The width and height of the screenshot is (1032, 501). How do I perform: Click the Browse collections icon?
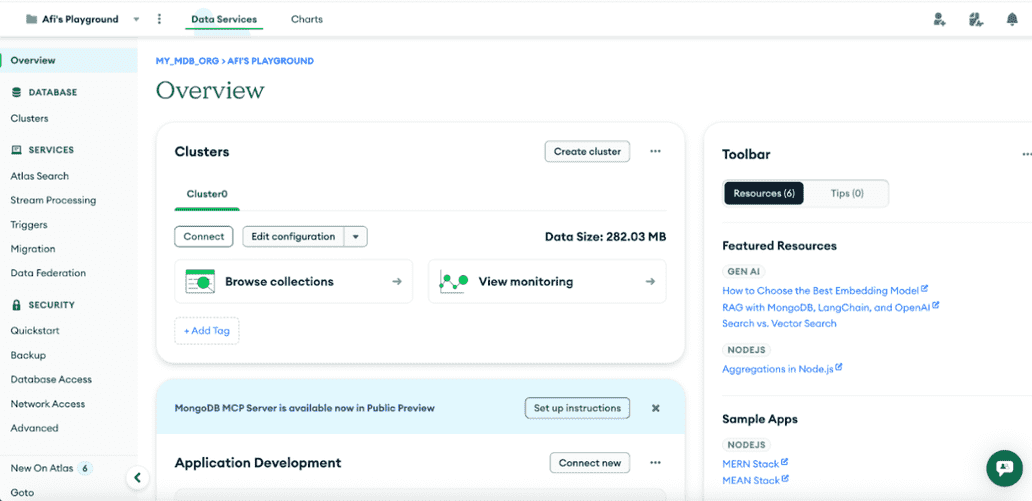pos(200,282)
